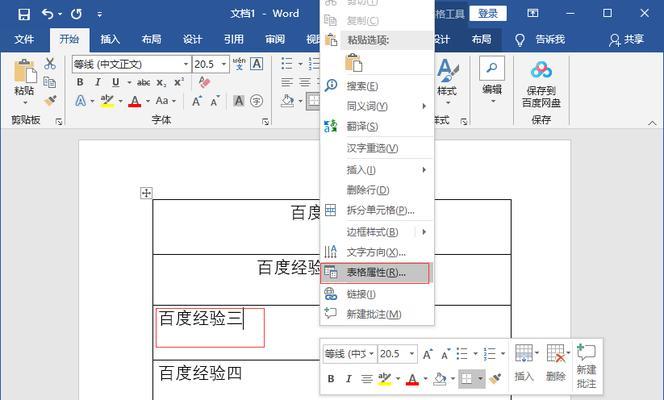Click the Copy icon in clipboard group

pos(50,82)
